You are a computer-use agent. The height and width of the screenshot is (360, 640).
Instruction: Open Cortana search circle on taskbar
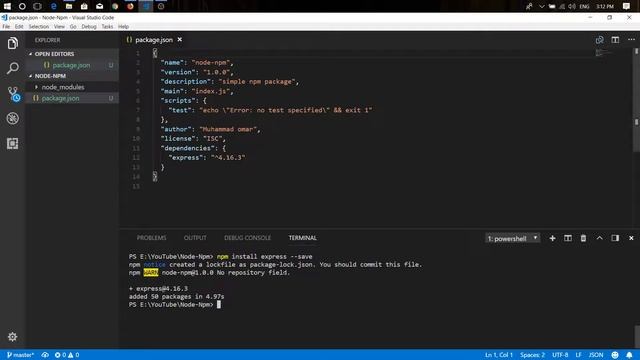[22, 6]
